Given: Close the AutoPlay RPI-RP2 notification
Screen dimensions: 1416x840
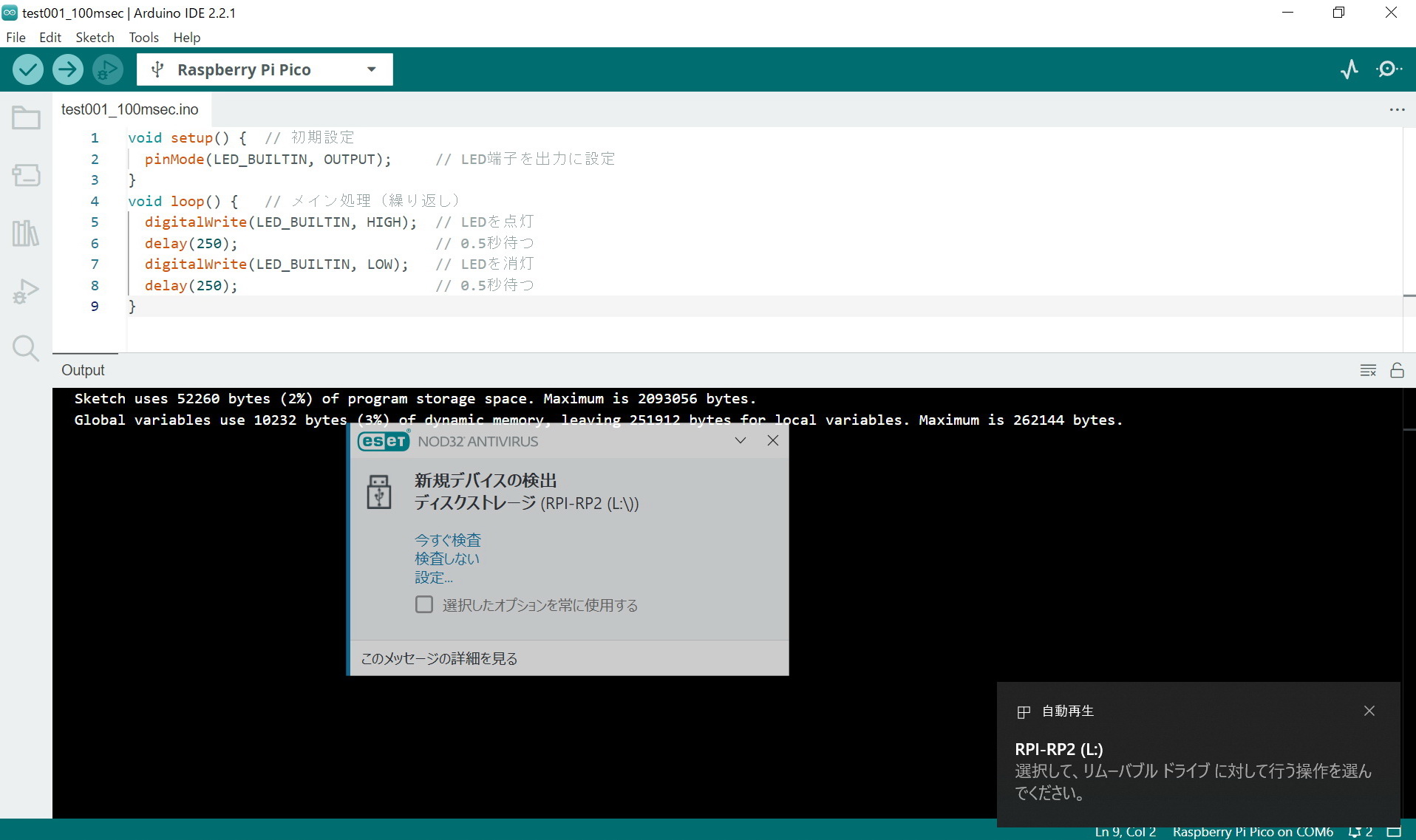Looking at the screenshot, I should 1369,711.
